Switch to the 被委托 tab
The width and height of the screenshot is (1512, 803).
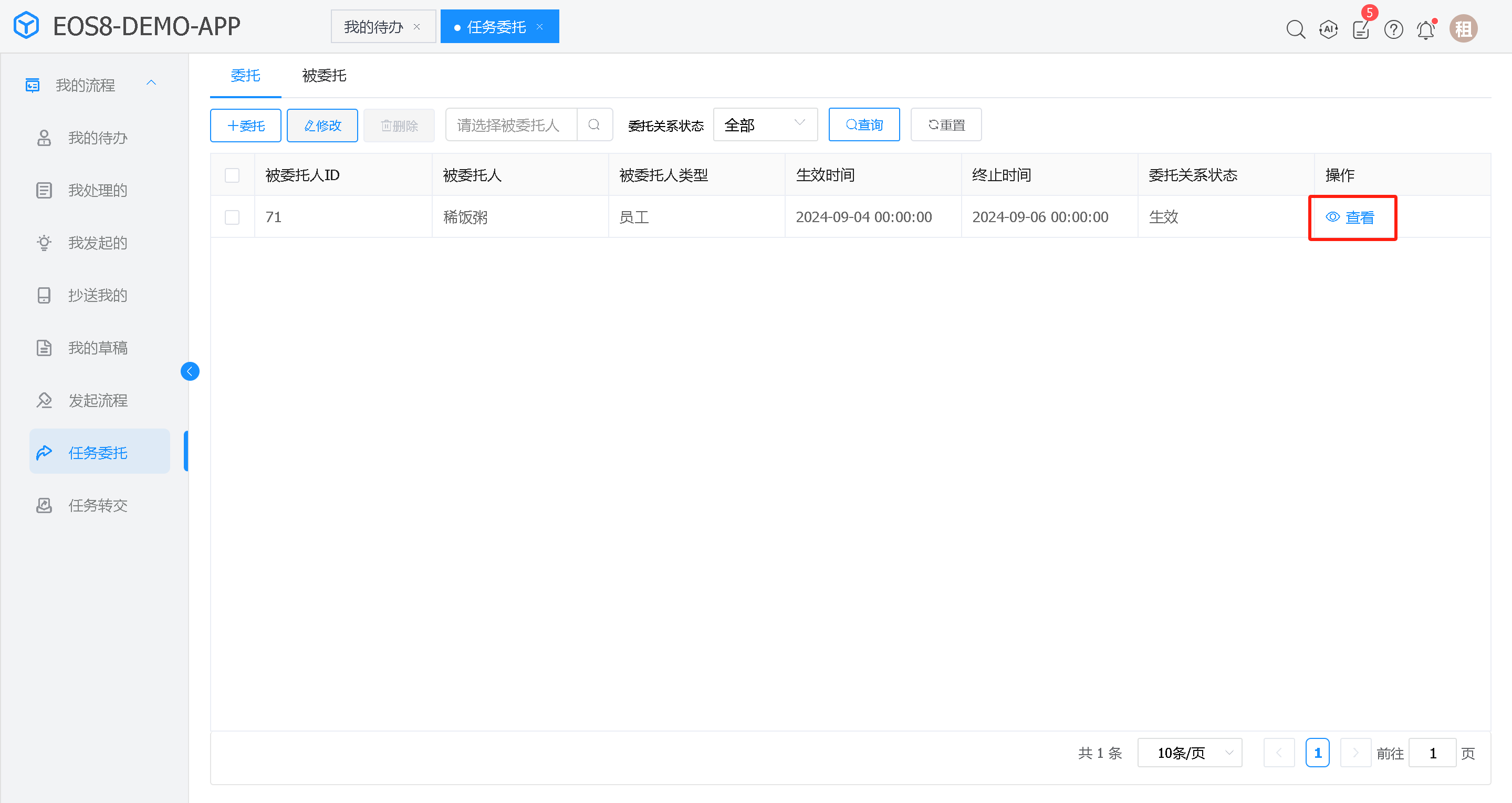click(x=324, y=75)
